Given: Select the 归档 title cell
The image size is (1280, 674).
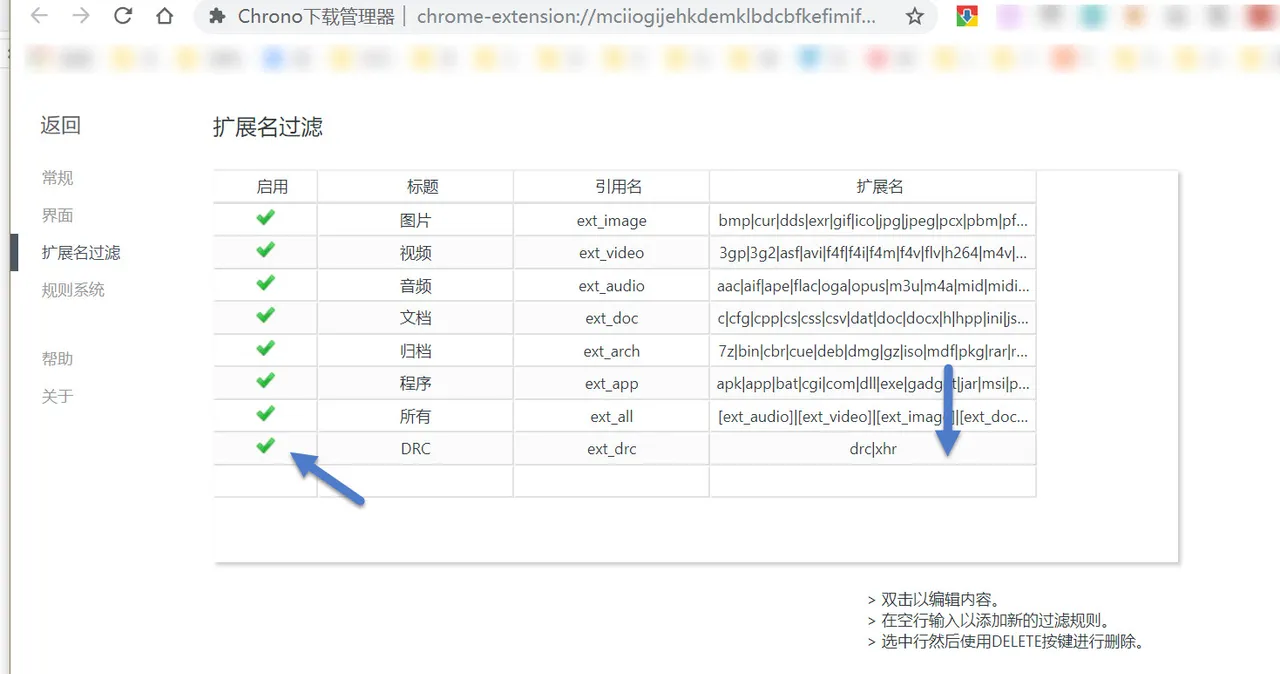Looking at the screenshot, I should click(416, 351).
